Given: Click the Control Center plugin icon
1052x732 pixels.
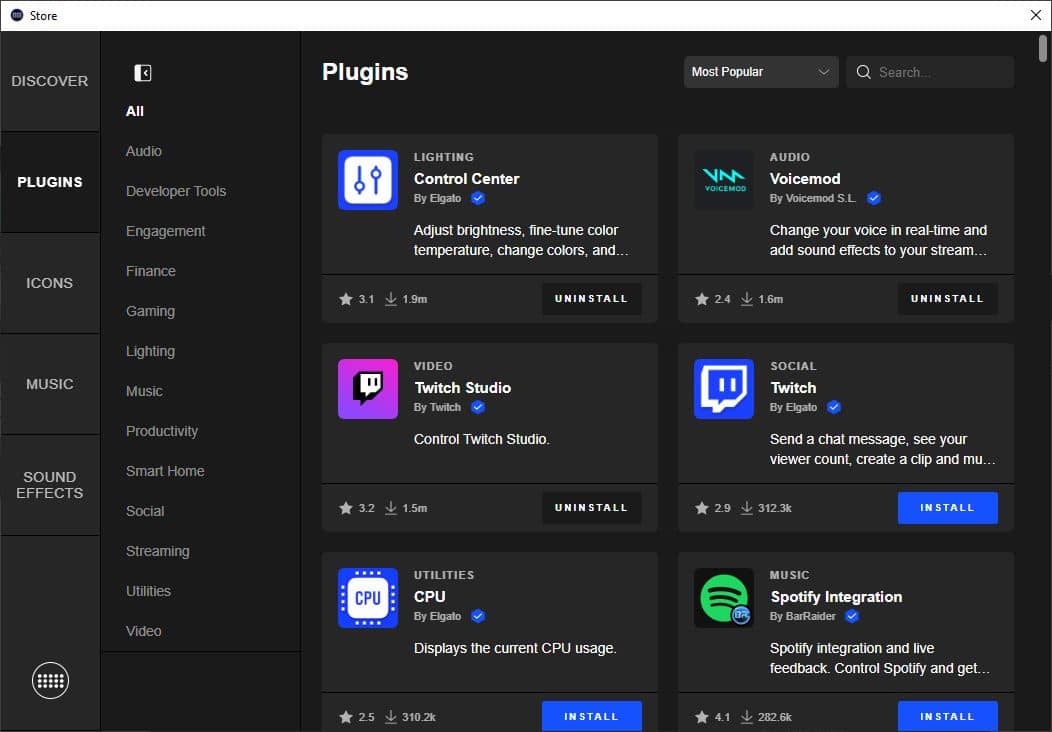Looking at the screenshot, I should click(x=368, y=180).
